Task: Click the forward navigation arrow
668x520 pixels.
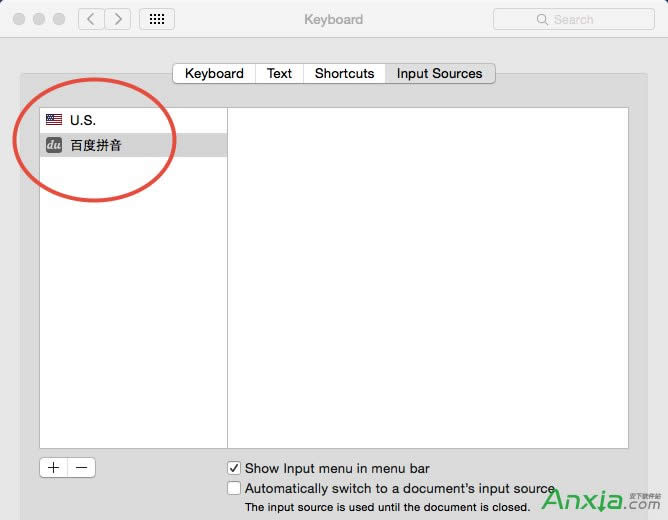Action: coord(118,19)
